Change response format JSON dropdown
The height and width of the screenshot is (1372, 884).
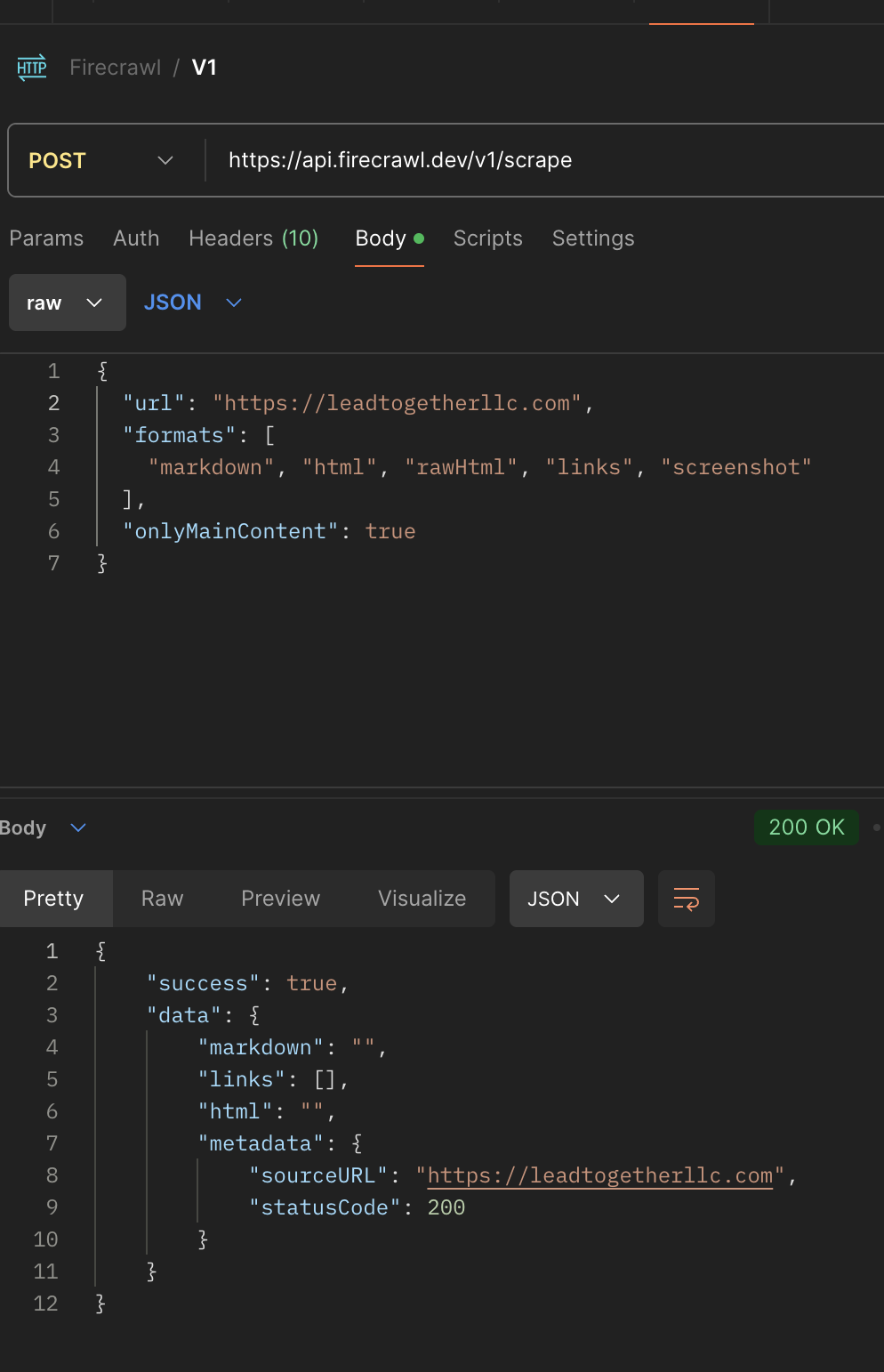(575, 899)
